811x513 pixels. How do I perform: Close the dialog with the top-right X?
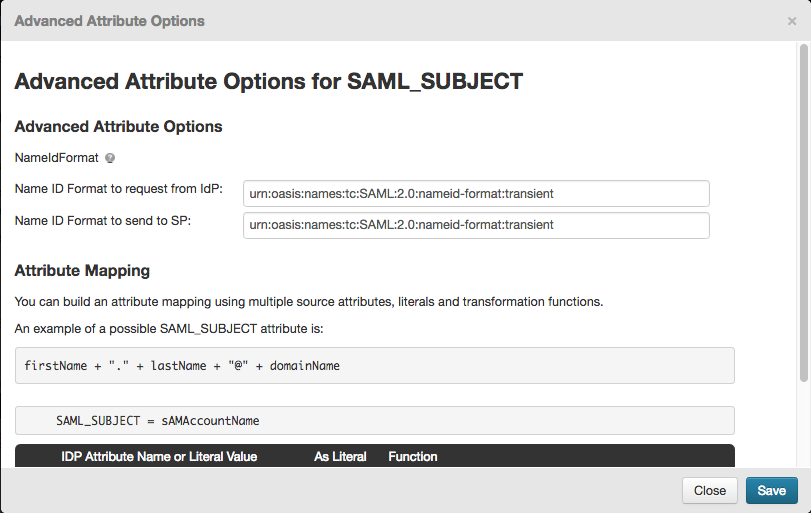(x=792, y=21)
